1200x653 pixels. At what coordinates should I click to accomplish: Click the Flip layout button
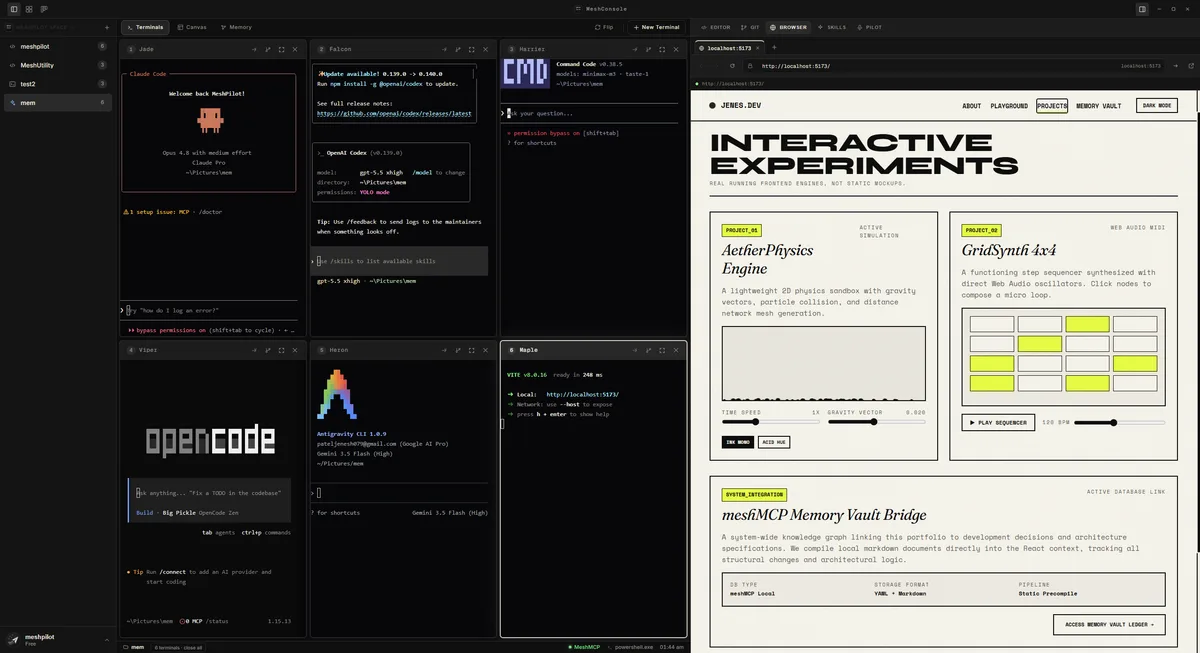coord(604,27)
